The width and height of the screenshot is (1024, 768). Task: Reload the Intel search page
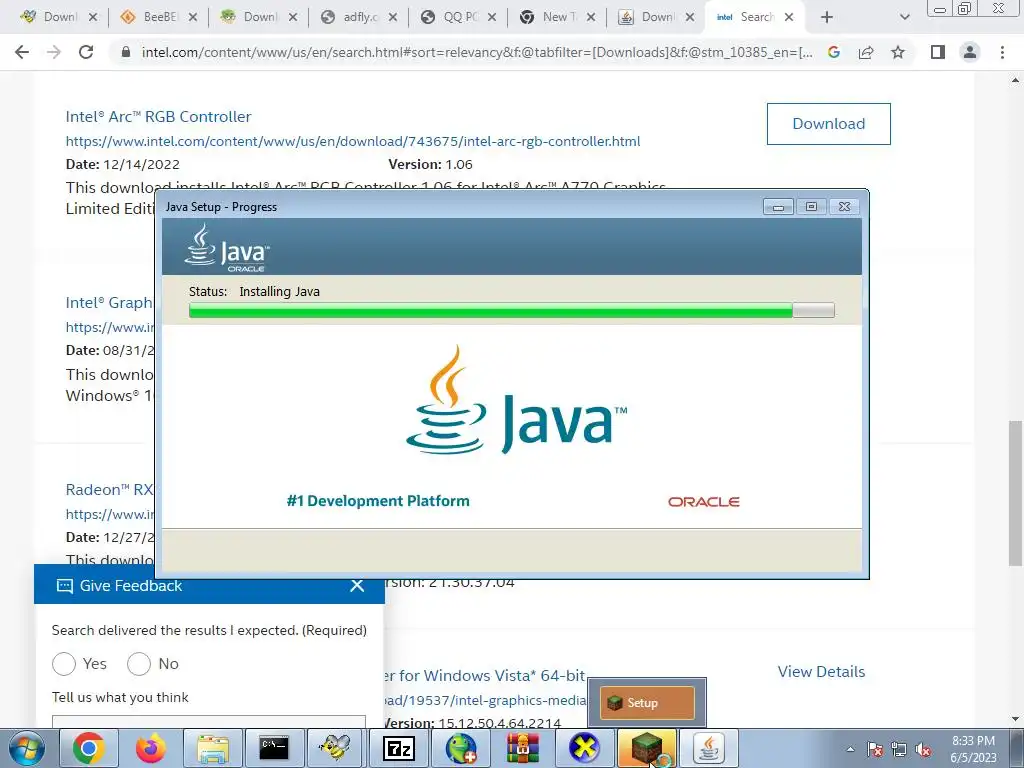pos(86,52)
